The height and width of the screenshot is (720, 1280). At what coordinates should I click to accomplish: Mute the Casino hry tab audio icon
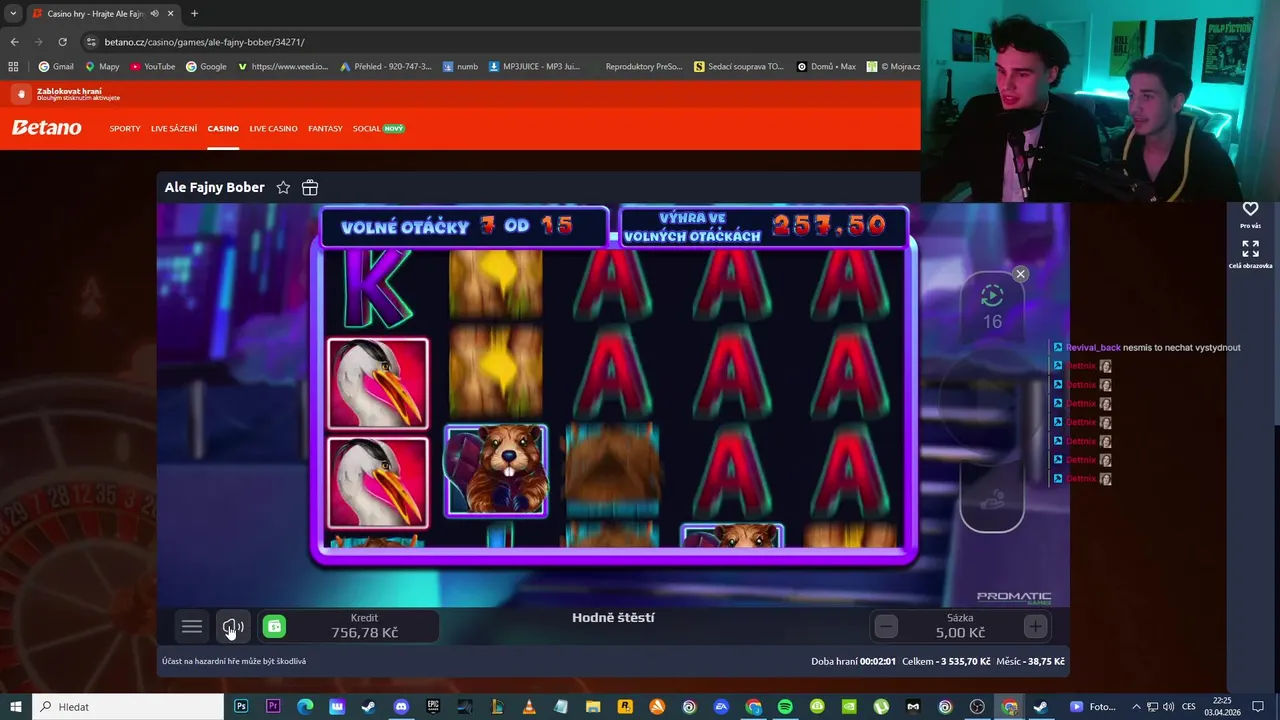coord(154,14)
